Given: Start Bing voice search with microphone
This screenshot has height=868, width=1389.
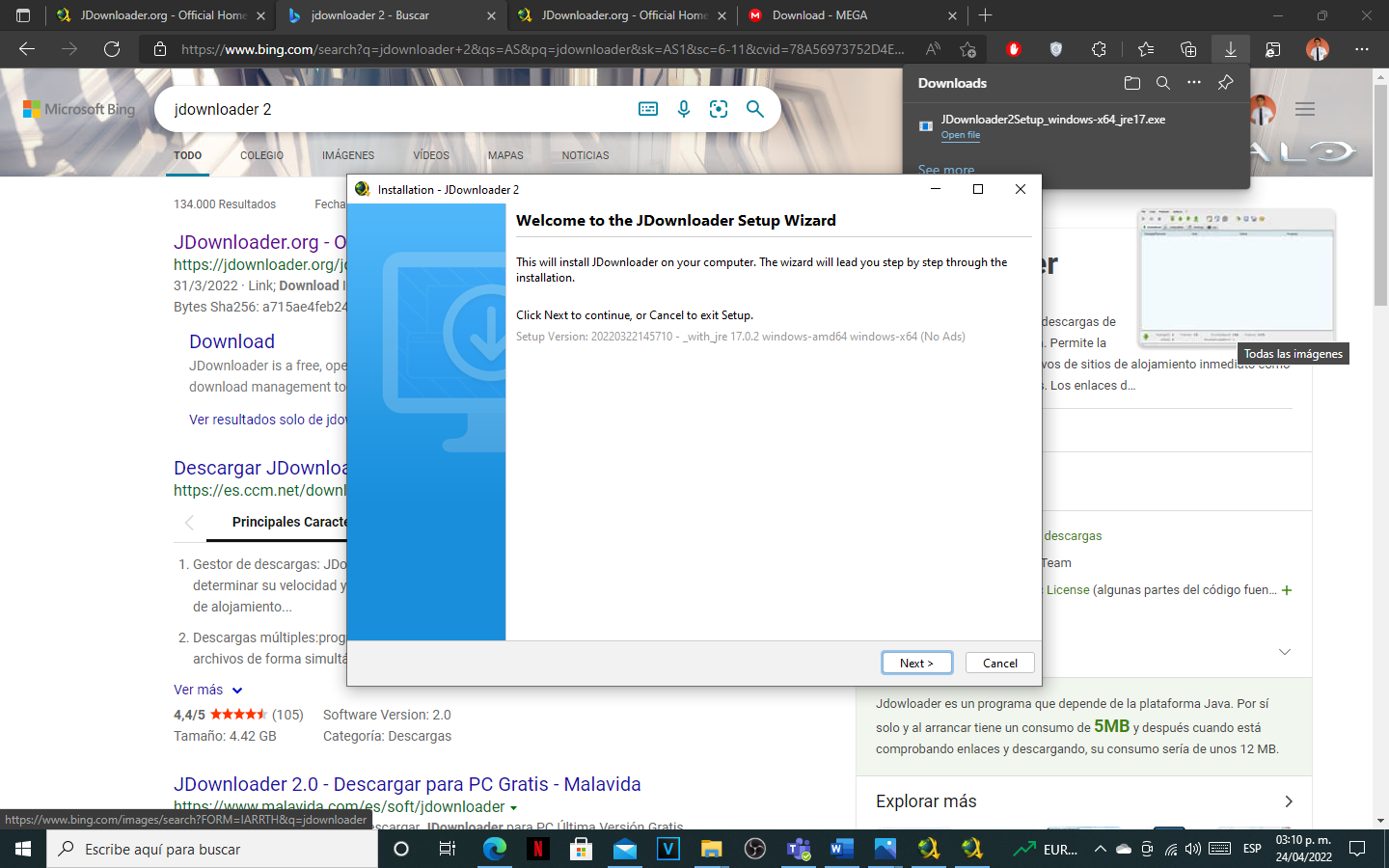Looking at the screenshot, I should [684, 109].
